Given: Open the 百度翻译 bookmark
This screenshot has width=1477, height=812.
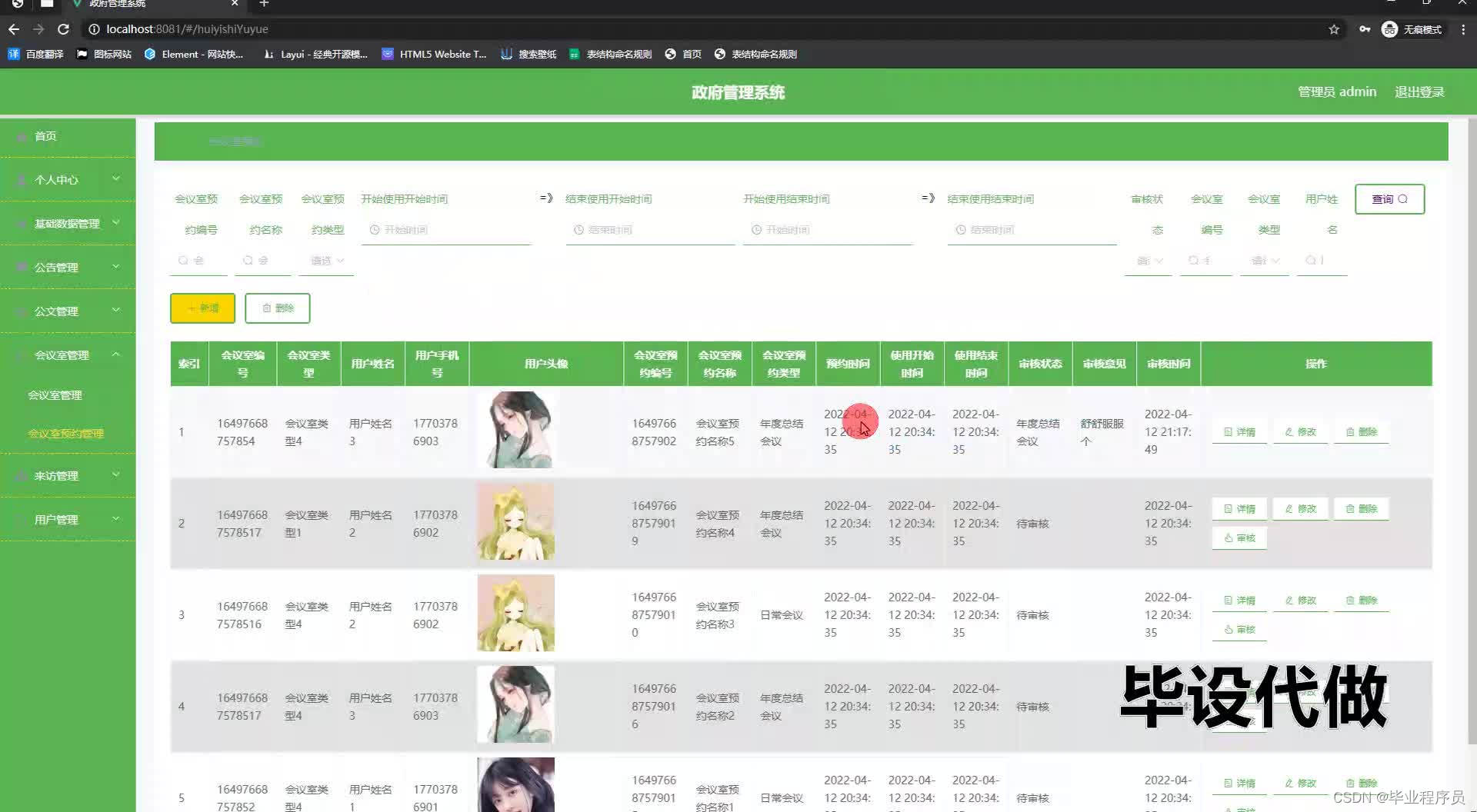Looking at the screenshot, I should click(36, 54).
